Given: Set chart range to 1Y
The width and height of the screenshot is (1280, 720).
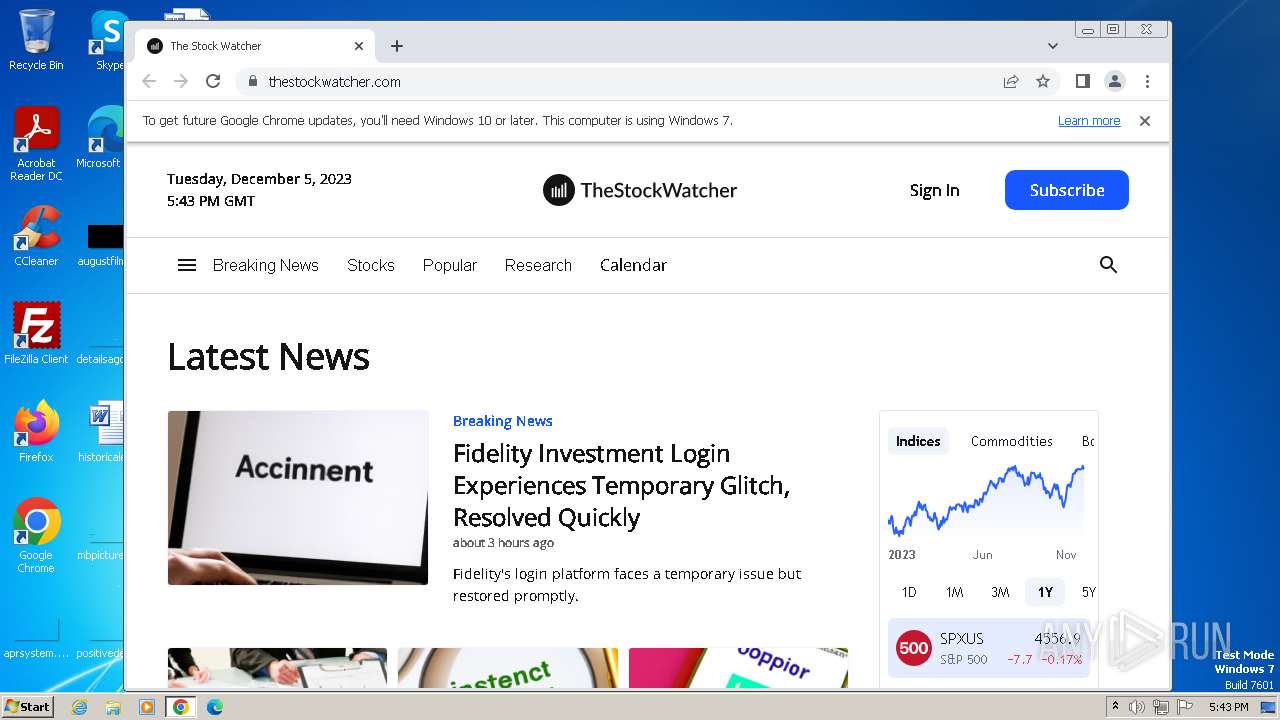Looking at the screenshot, I should [1045, 592].
